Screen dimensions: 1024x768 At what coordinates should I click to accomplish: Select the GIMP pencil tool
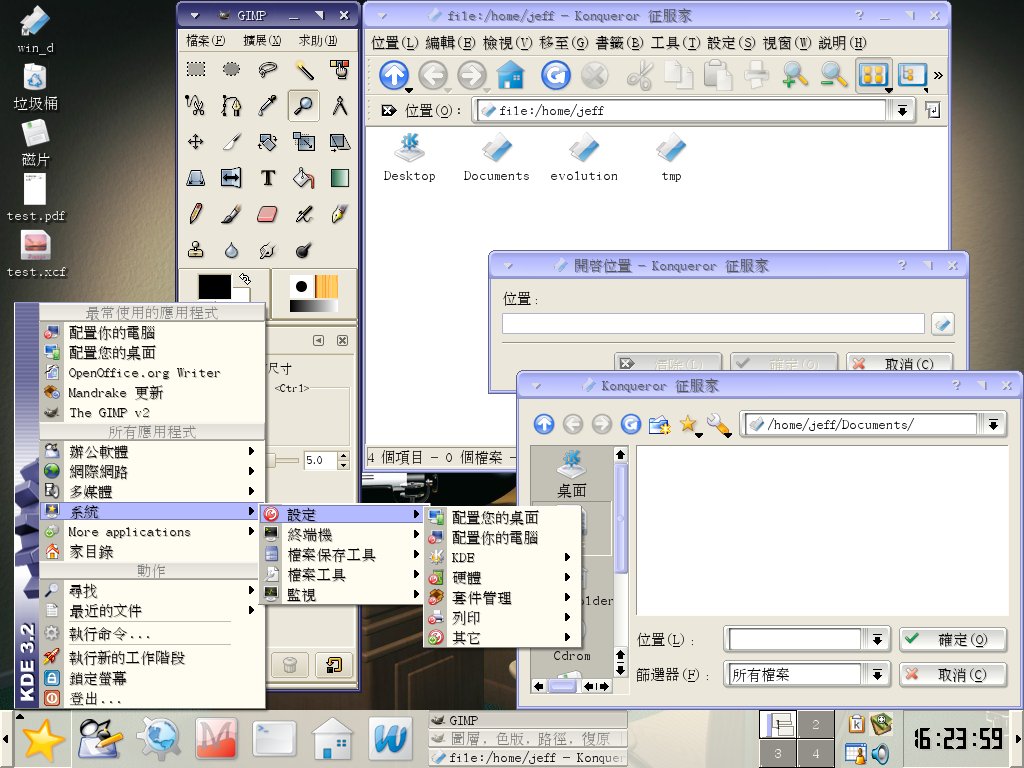point(196,214)
